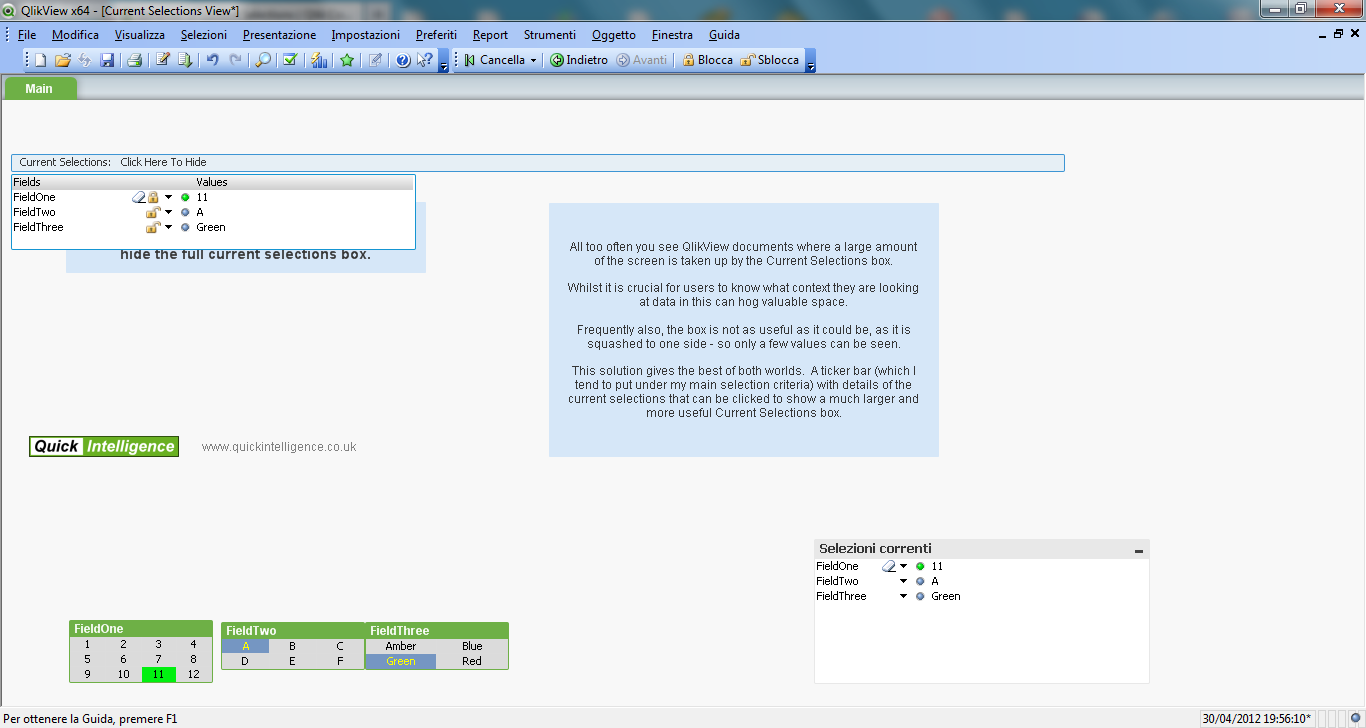Switch to the Main sheet tab
Screen dimensions: 1366x728
point(40,88)
